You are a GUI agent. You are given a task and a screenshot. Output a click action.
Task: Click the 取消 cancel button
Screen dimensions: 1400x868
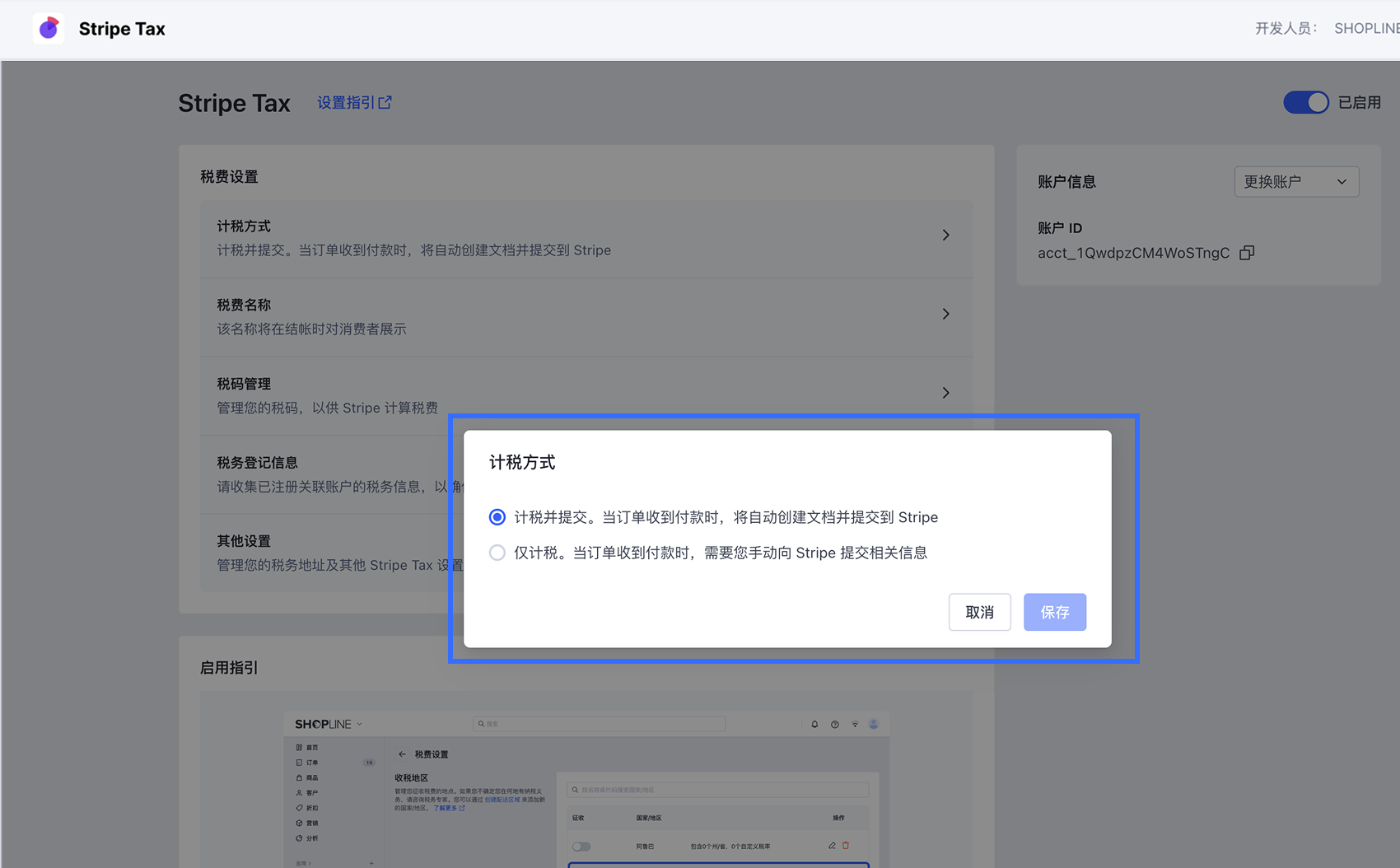(979, 612)
